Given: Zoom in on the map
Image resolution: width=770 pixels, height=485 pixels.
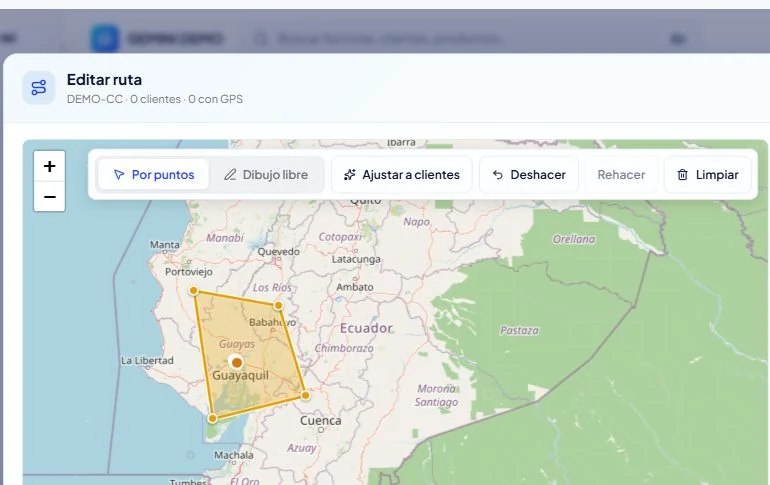Looking at the screenshot, I should coord(49,166).
